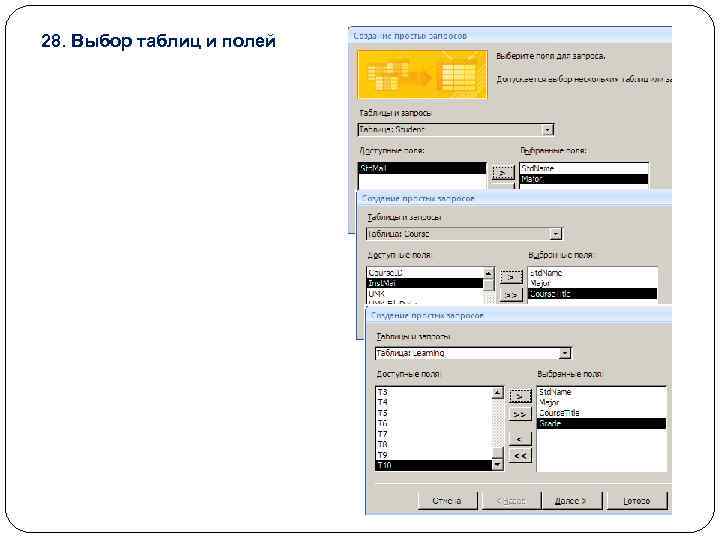Select T8 in the Learning available fields
Viewport: 720px width, 540px height.
(433, 444)
